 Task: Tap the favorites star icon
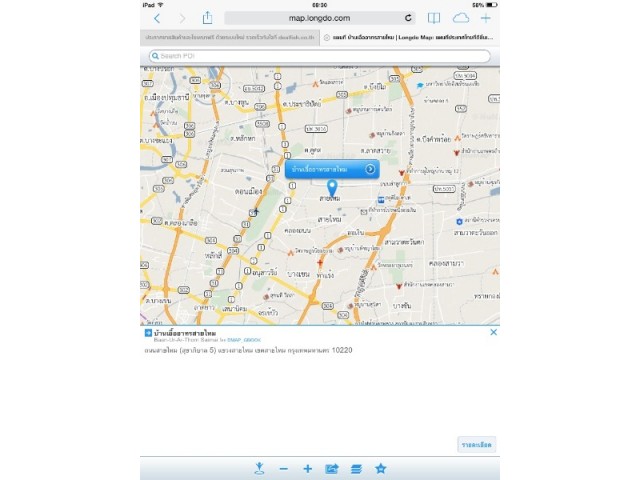pos(380,468)
